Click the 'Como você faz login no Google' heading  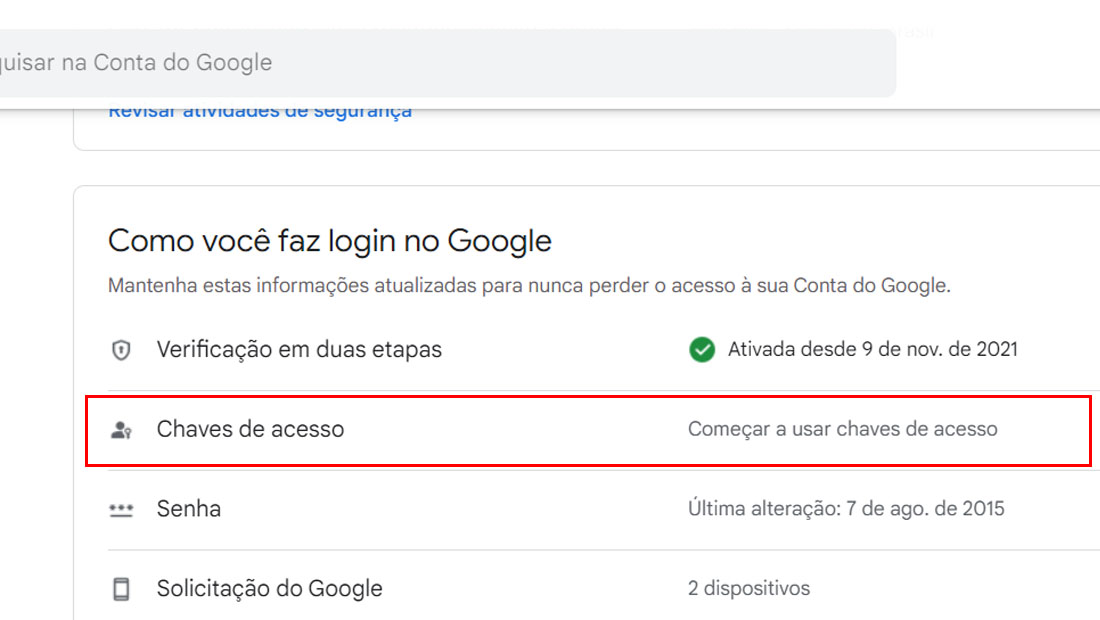pyautogui.click(x=330, y=241)
